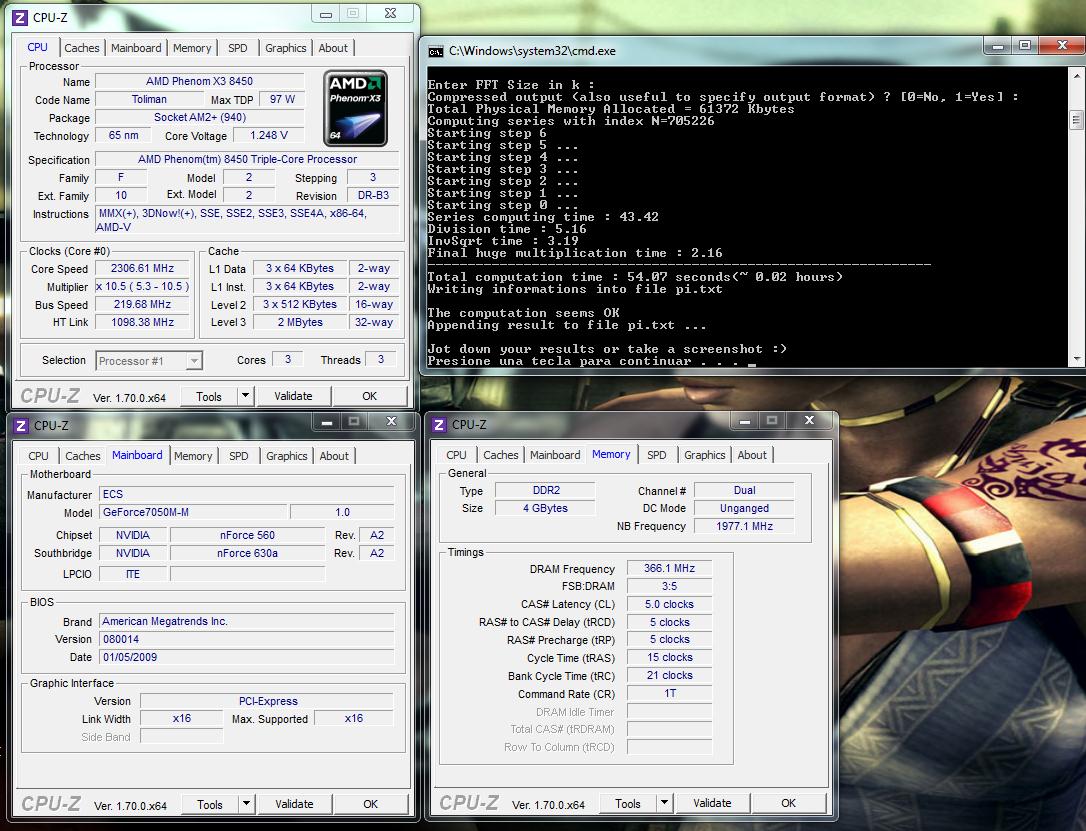Viewport: 1086px width, 831px height.
Task: Click OK in the top CPU-Z window
Action: coord(369,396)
